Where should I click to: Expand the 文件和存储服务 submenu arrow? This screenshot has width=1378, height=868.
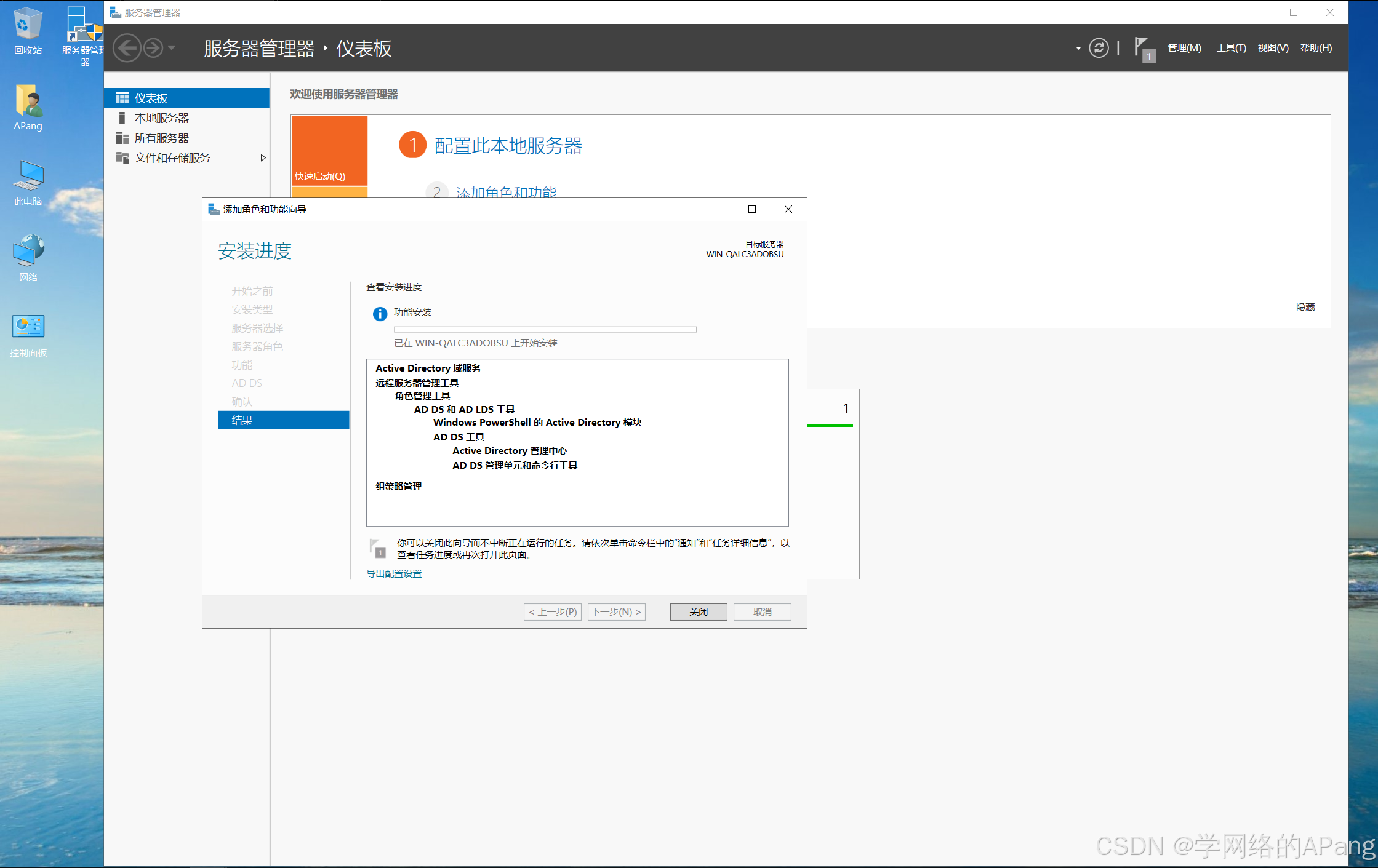(263, 158)
